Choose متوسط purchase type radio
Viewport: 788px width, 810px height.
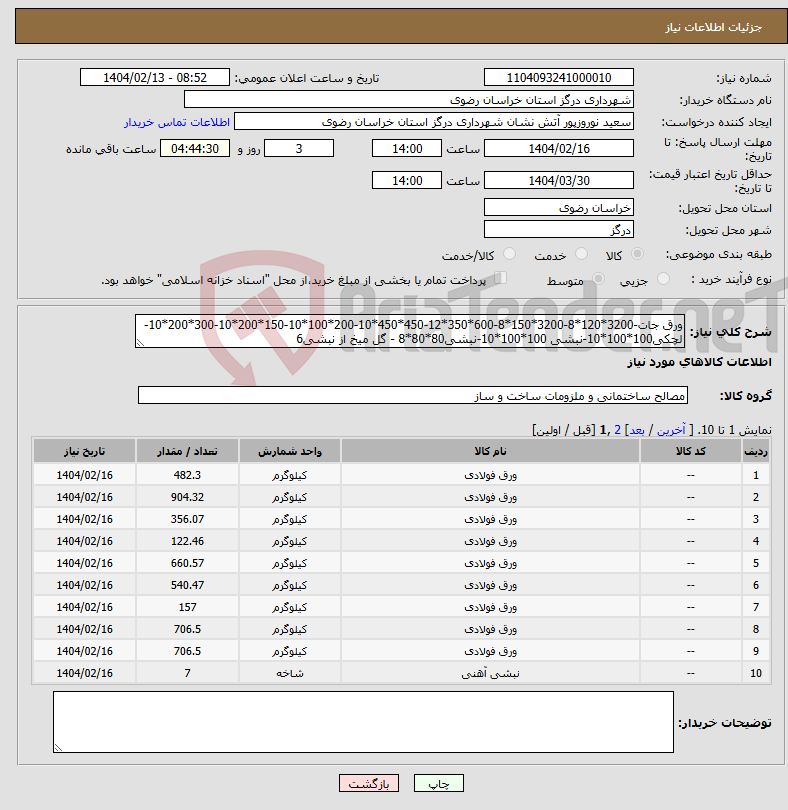point(598,279)
